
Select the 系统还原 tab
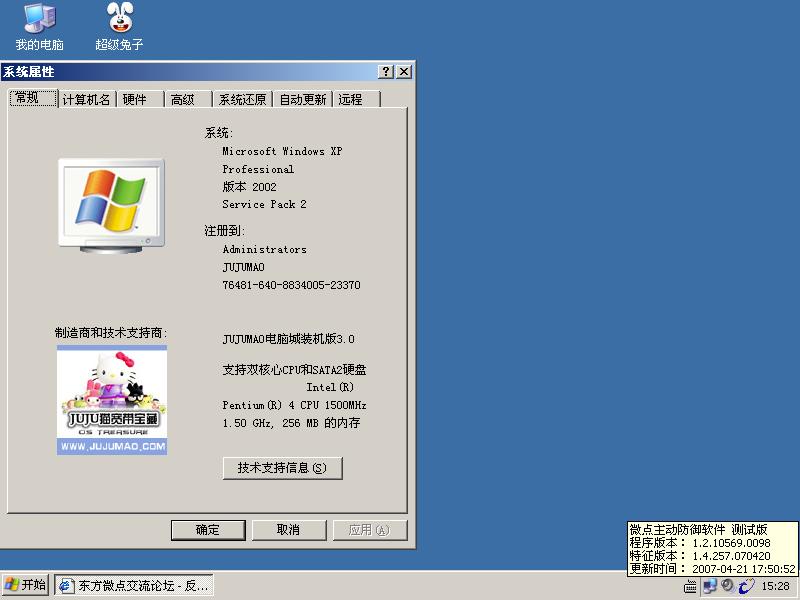(x=242, y=99)
